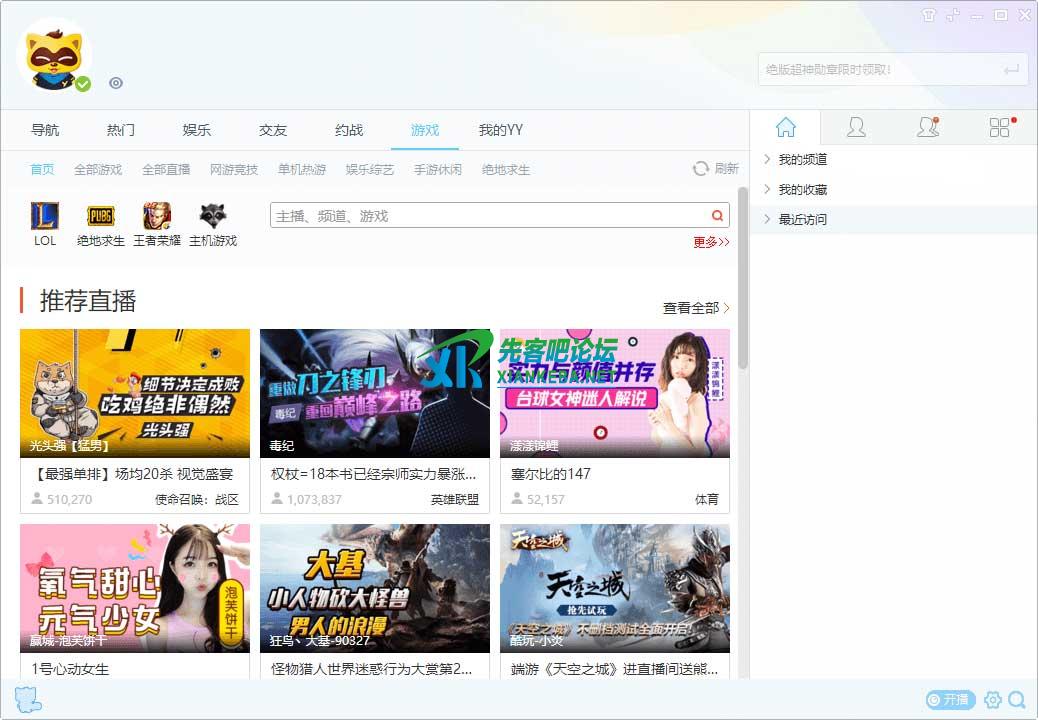Viewport: 1038px width, 720px height.
Task: Open the 王者荣耀 game icon
Action: [157, 217]
